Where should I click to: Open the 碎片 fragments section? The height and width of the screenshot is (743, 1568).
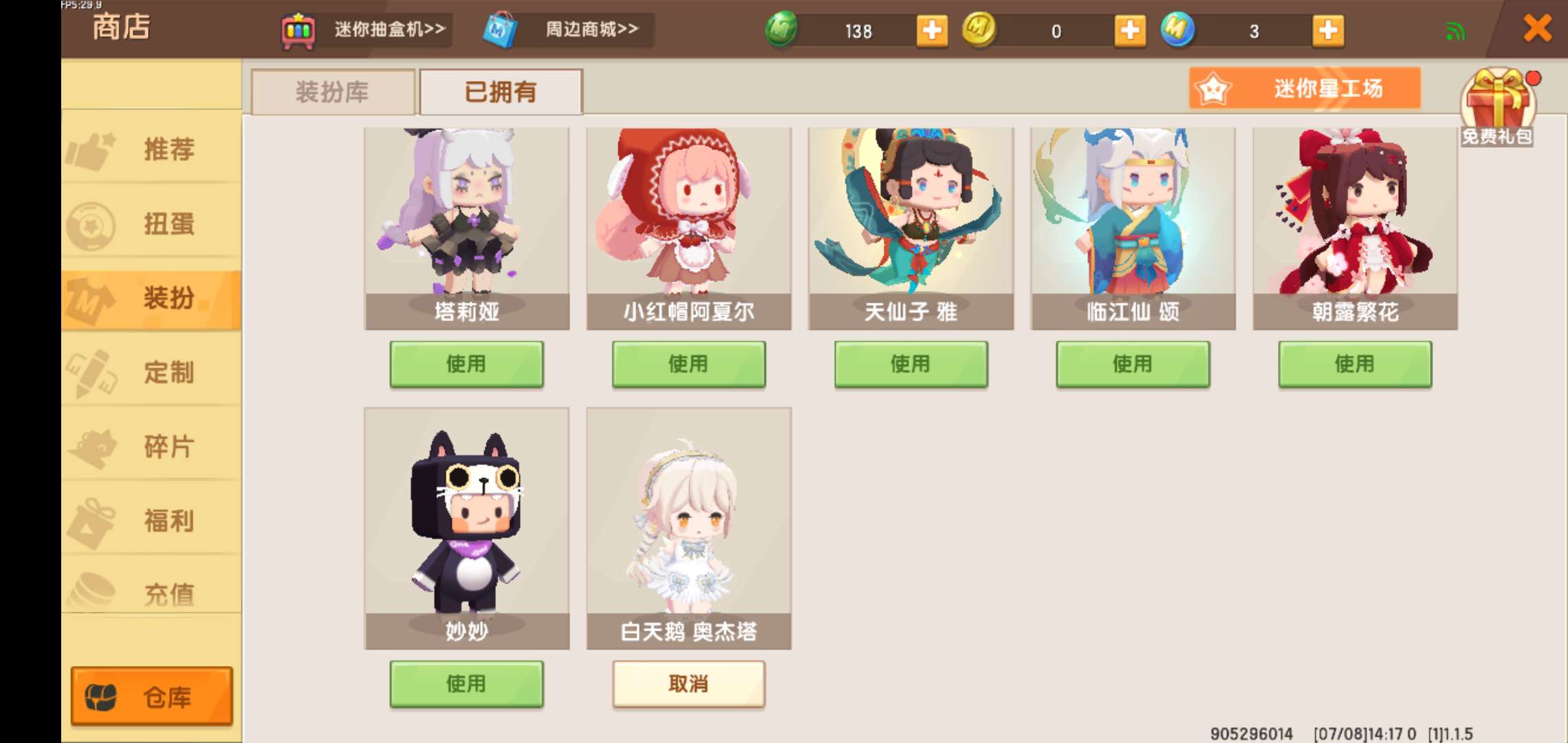coord(151,446)
